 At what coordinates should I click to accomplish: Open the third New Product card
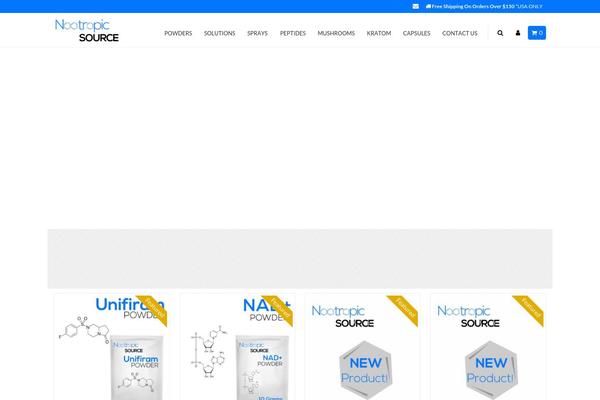click(x=362, y=347)
